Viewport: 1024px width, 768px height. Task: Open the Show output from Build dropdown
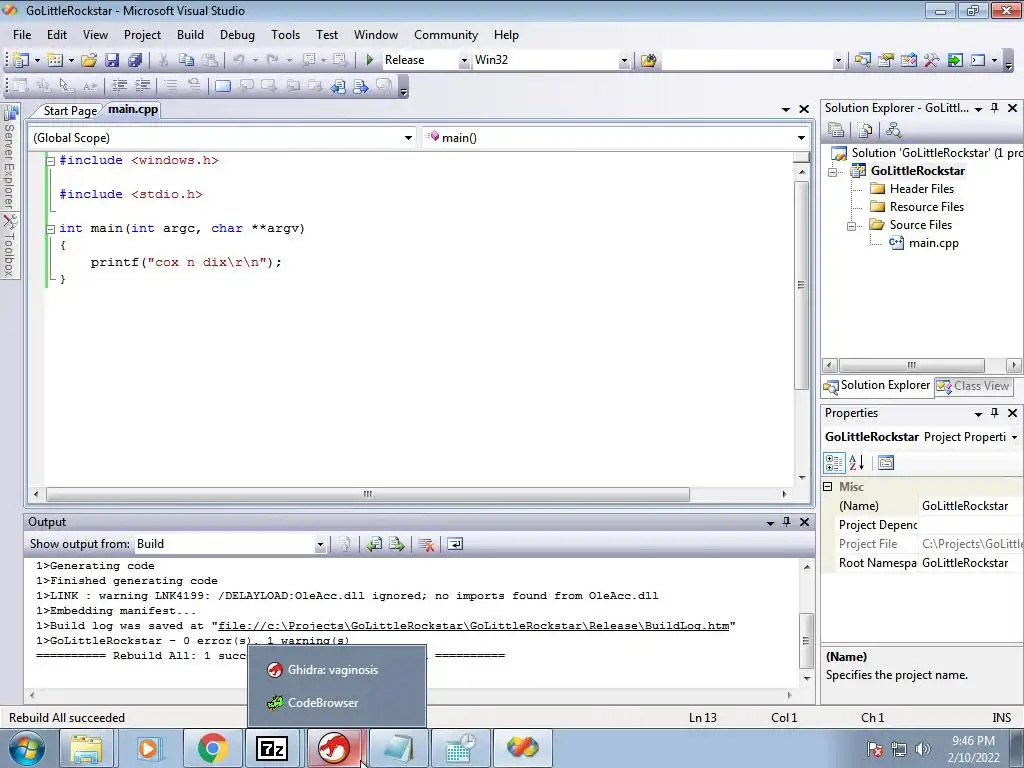pos(320,544)
